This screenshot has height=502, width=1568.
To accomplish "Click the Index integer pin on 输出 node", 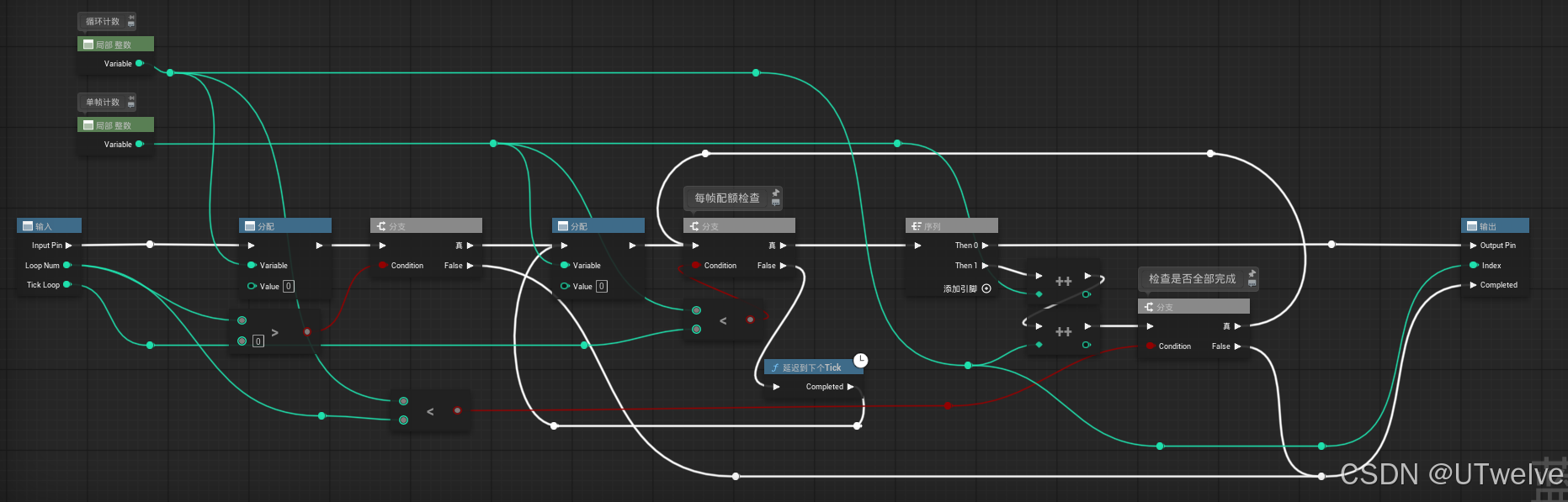I will click(x=1474, y=265).
